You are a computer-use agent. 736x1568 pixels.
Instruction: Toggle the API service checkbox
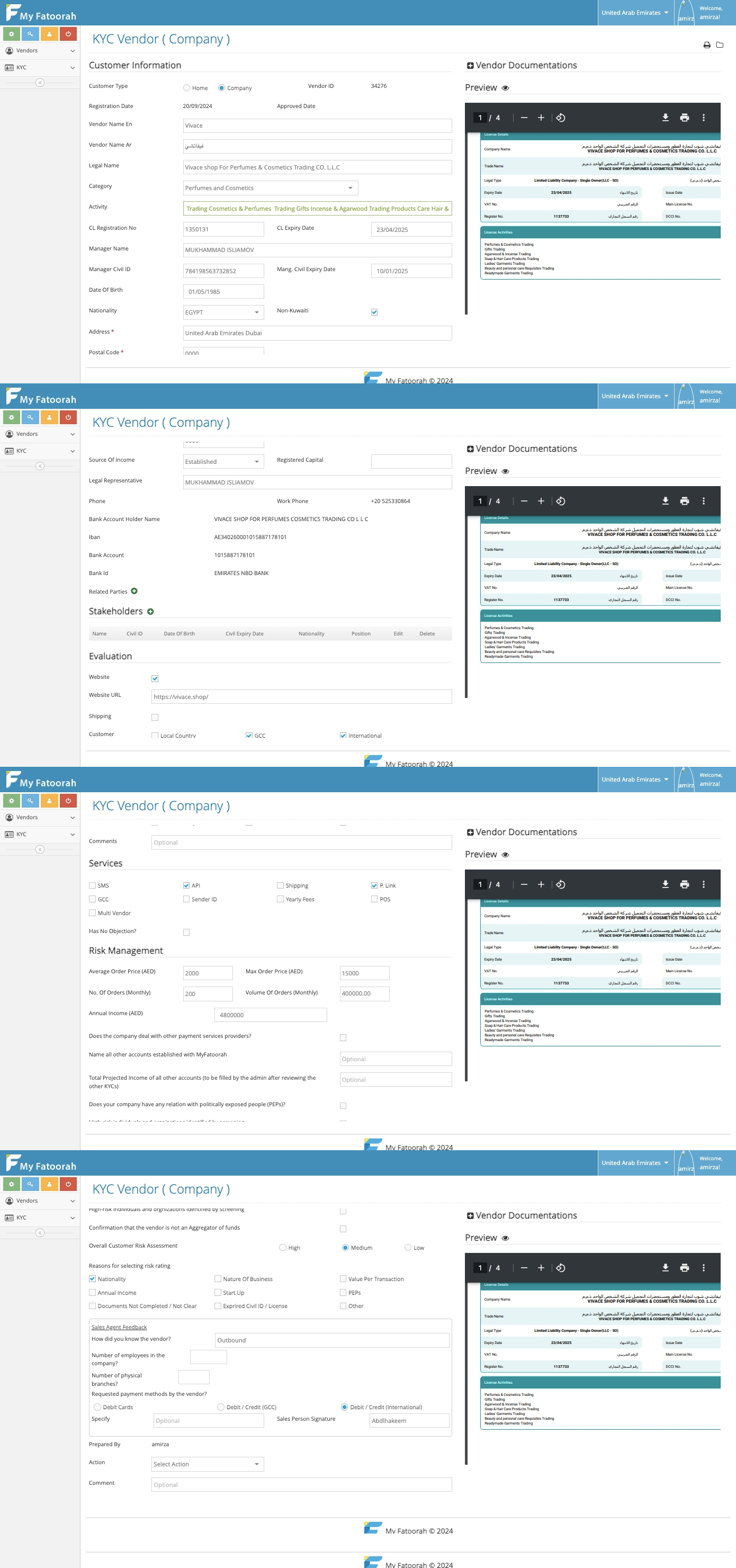pos(186,885)
